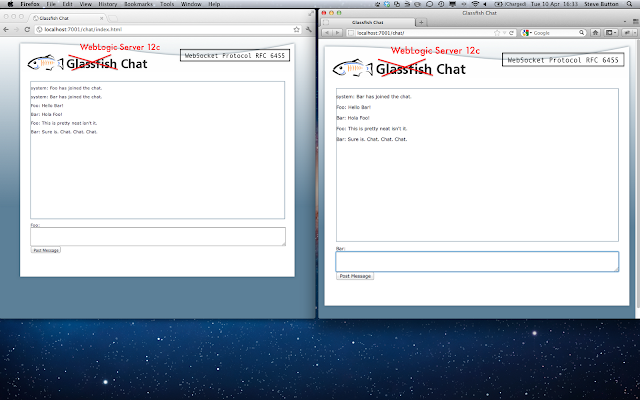Click the Firefox forward button
Screen dimensions: 640x400
[x=337, y=33]
